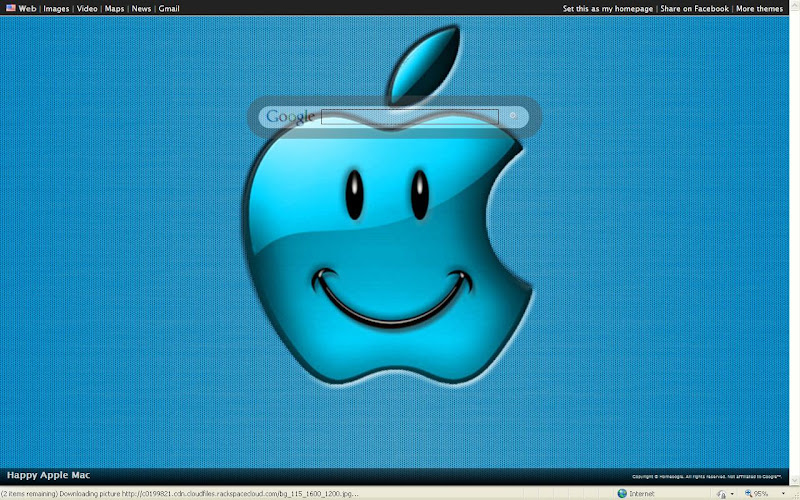800x500 pixels.
Task: Click the Google logo
Action: coord(290,117)
